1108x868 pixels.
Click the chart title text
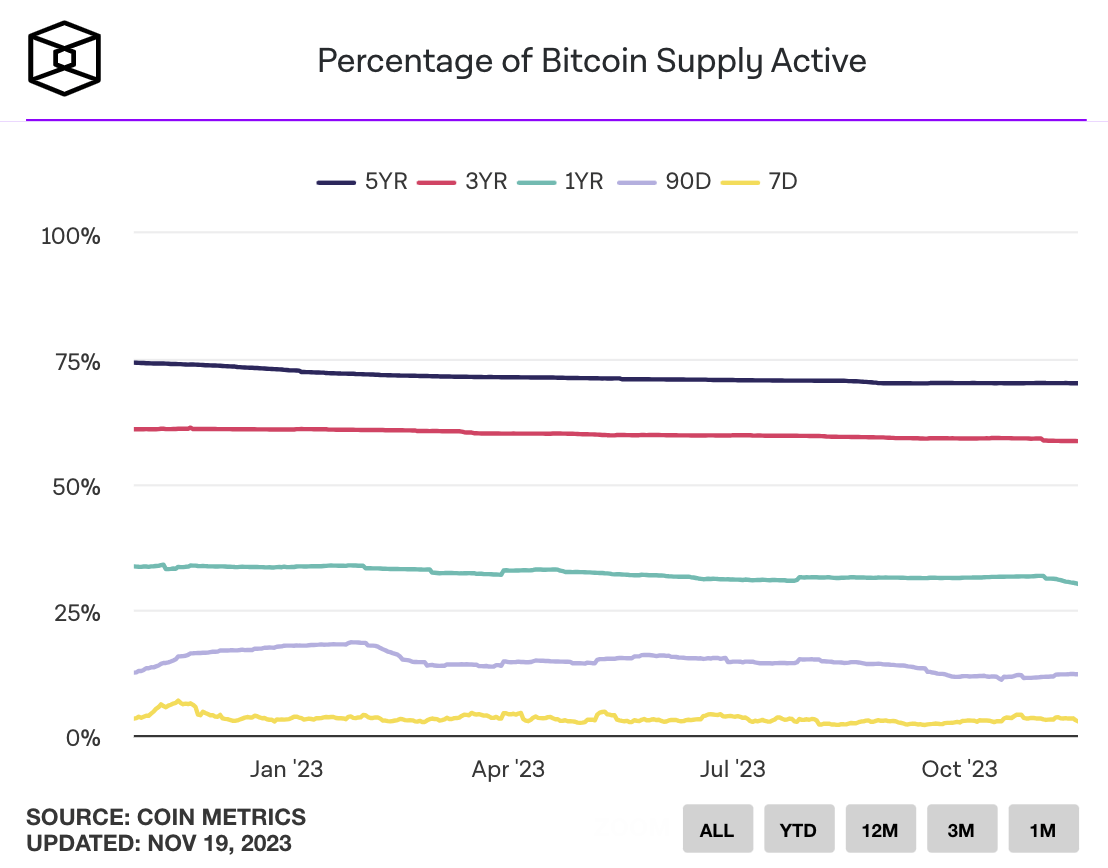click(591, 61)
